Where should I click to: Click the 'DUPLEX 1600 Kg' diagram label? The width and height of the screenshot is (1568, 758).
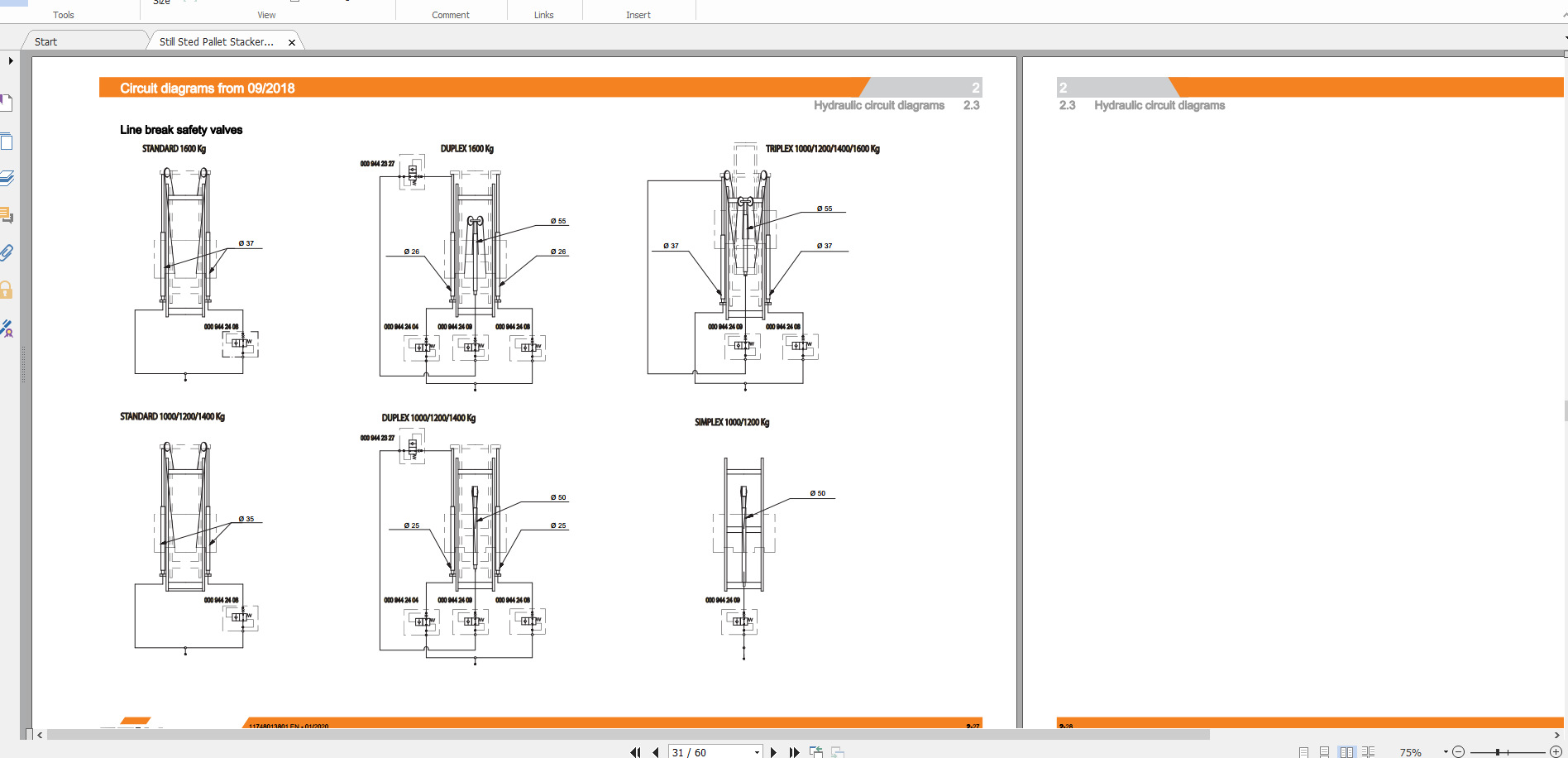(x=466, y=149)
